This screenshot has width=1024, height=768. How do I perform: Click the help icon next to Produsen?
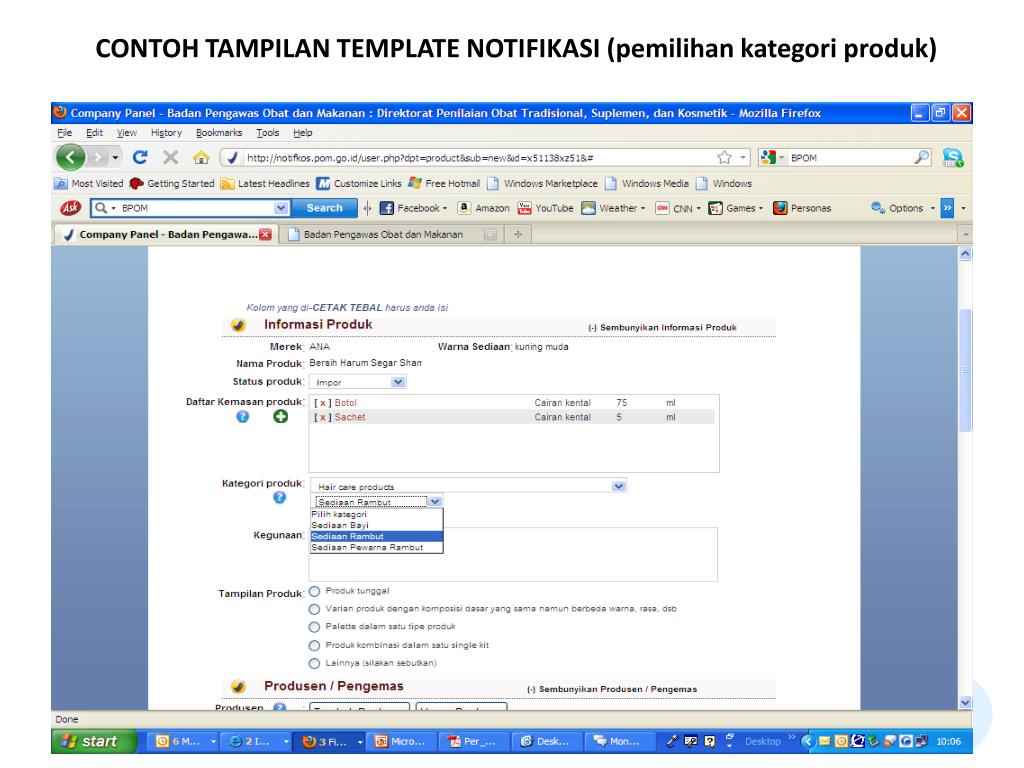coord(280,707)
